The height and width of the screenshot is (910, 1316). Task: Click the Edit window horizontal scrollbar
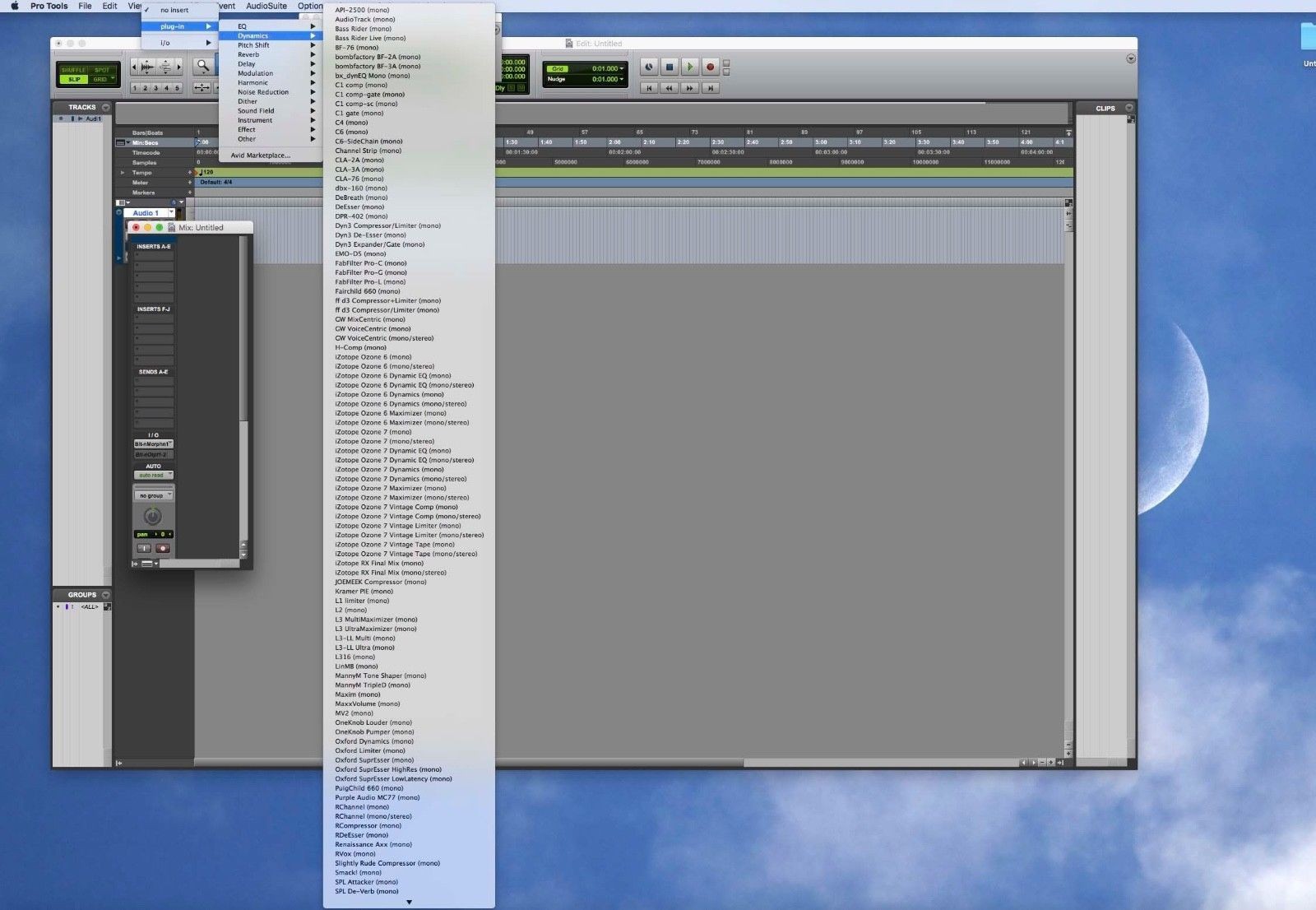609,763
